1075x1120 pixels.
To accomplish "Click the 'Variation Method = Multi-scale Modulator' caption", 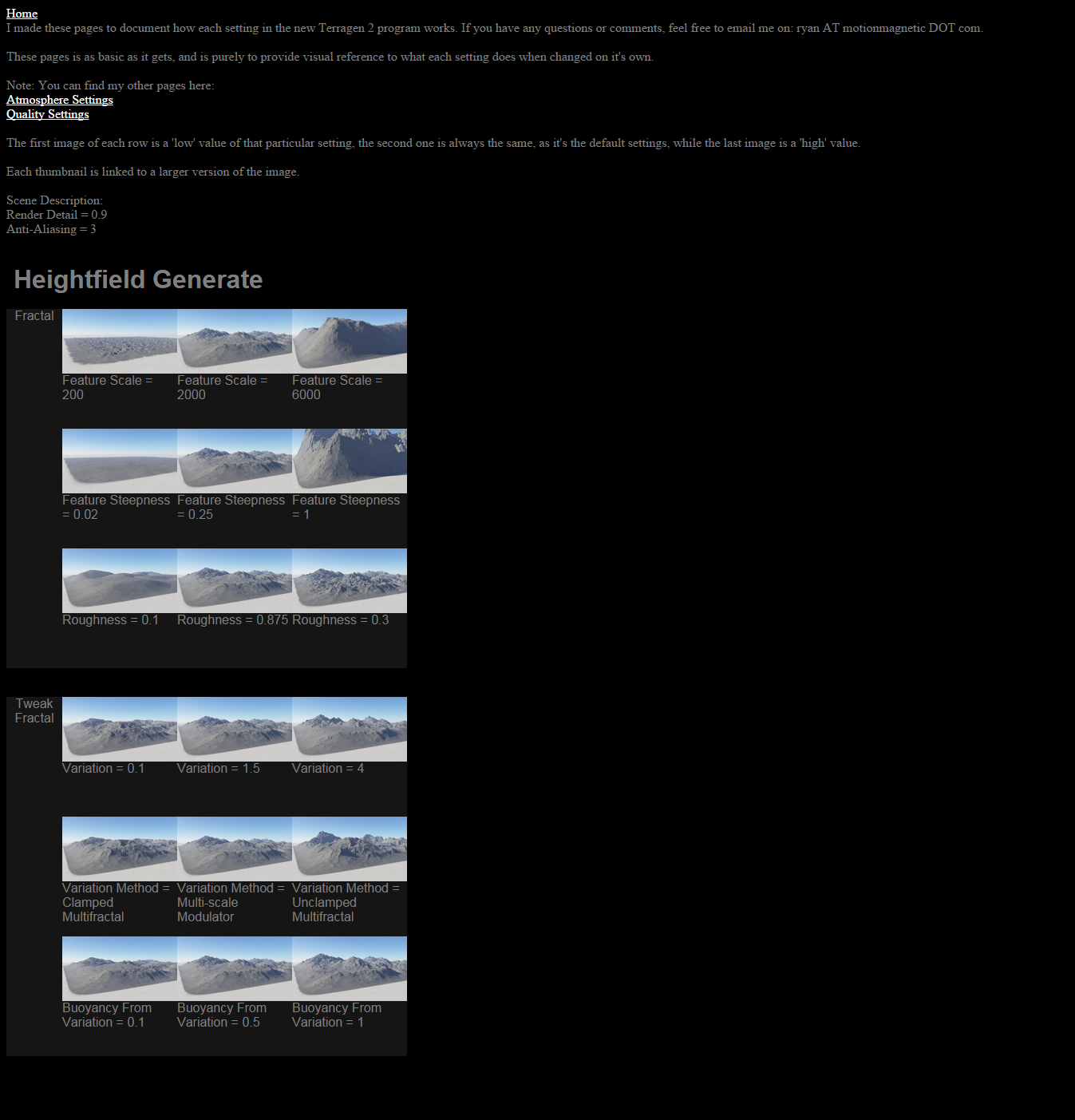I will pos(231,903).
